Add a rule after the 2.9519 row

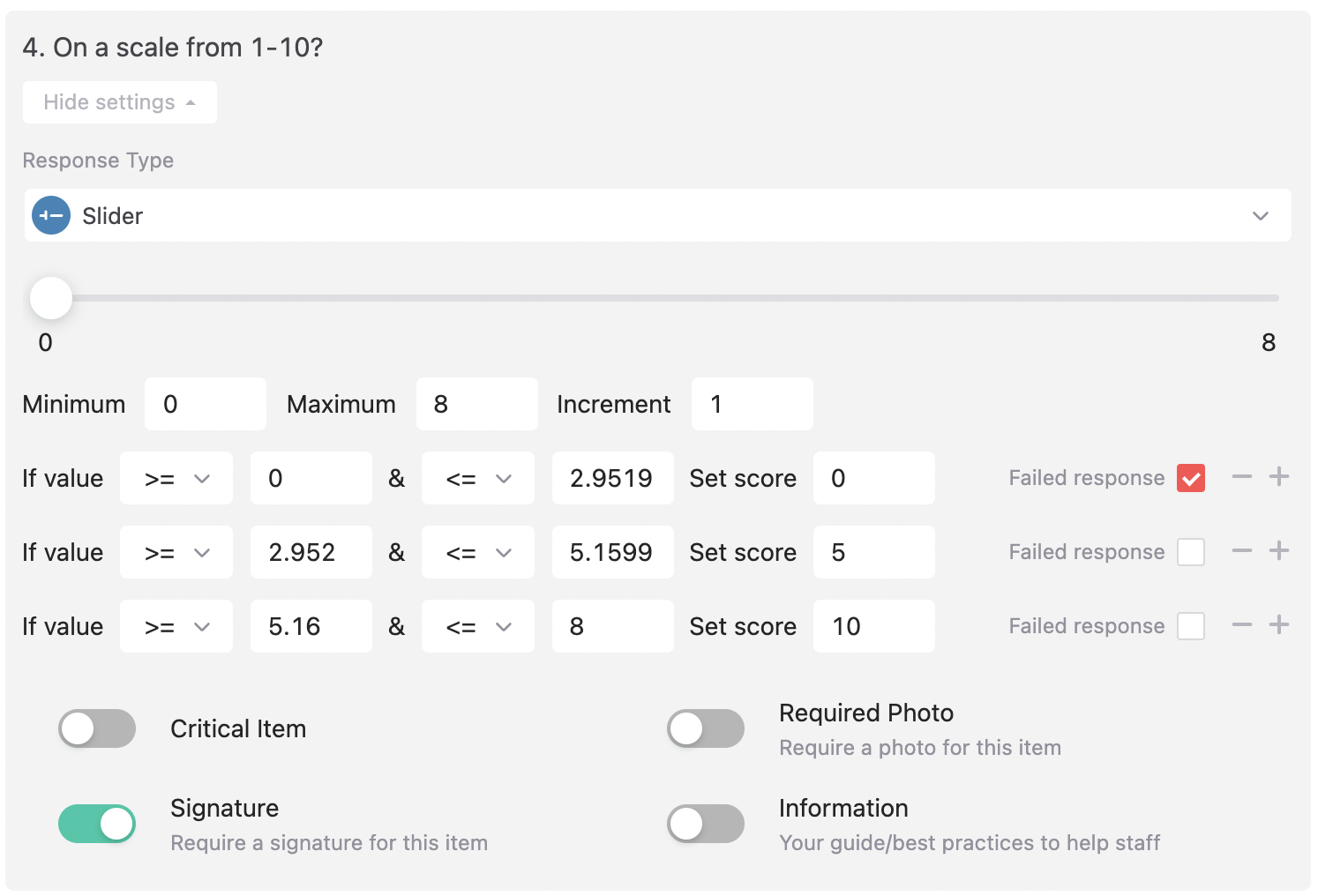point(1279,477)
